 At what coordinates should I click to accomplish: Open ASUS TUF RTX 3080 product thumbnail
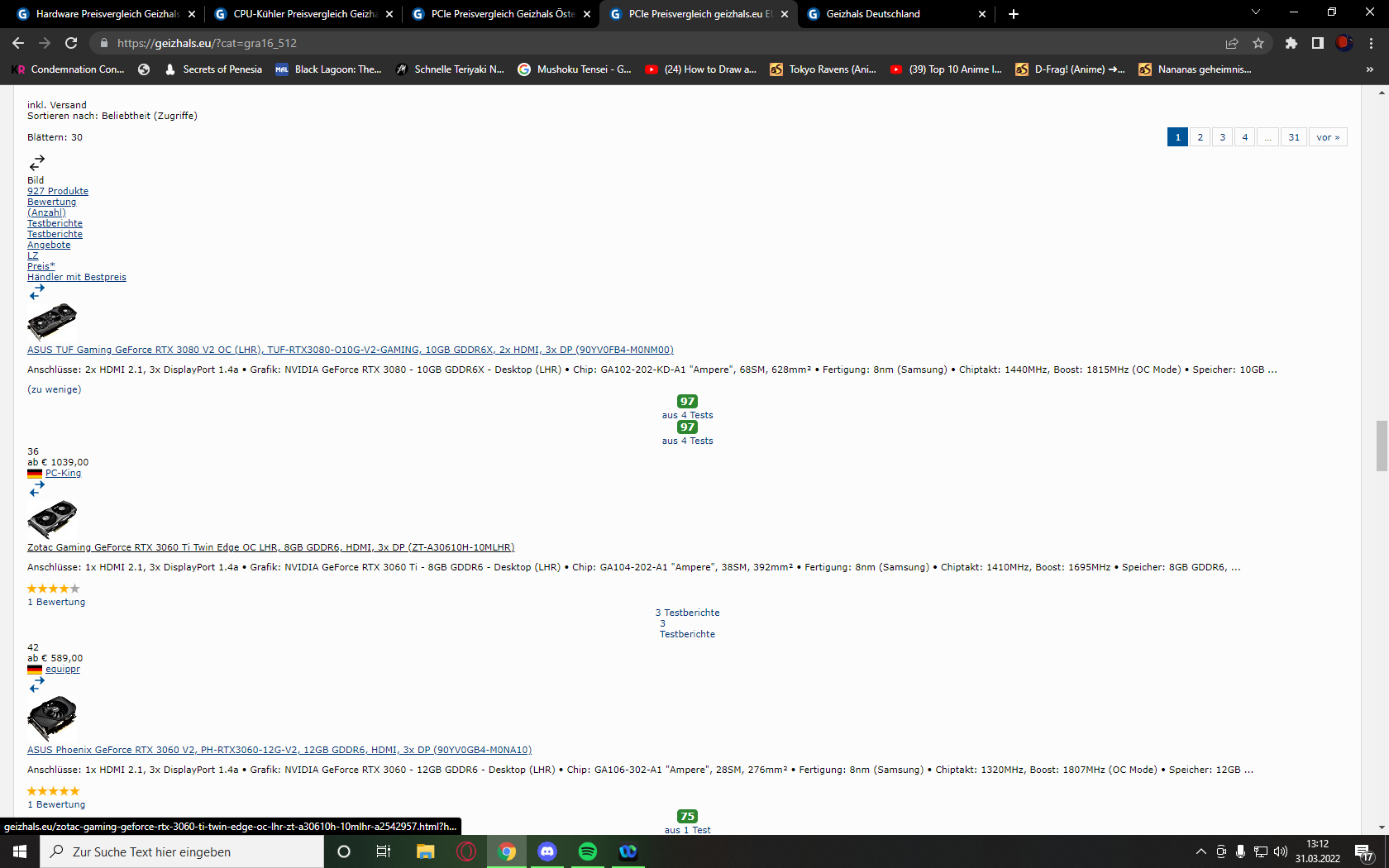click(52, 322)
